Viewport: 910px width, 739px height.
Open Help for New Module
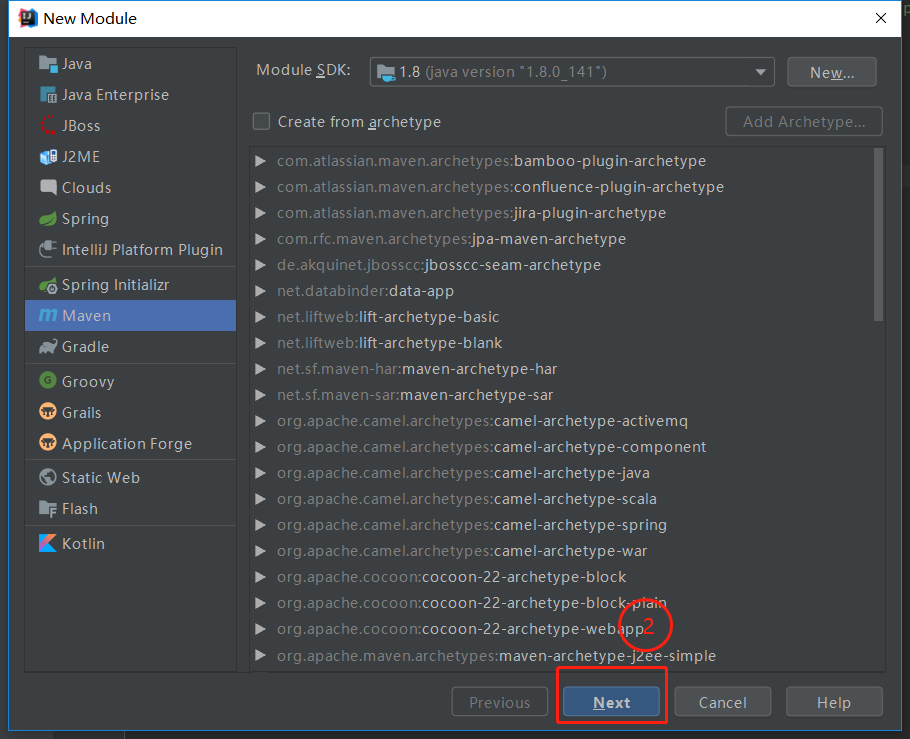tap(834, 702)
